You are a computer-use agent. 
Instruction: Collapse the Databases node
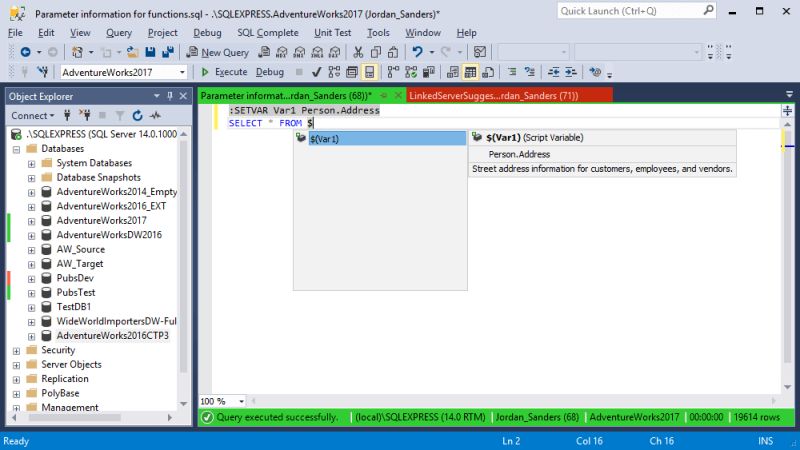tap(16, 149)
